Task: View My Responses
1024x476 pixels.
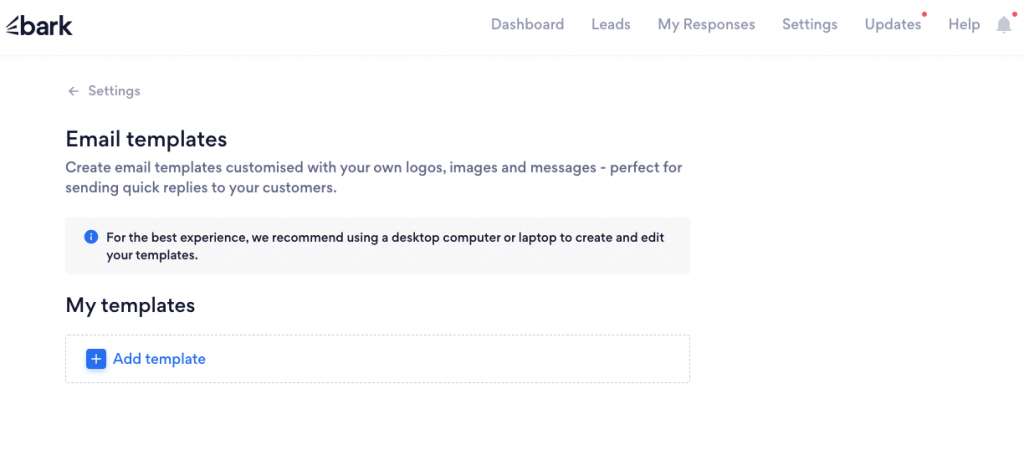Action: [x=706, y=25]
